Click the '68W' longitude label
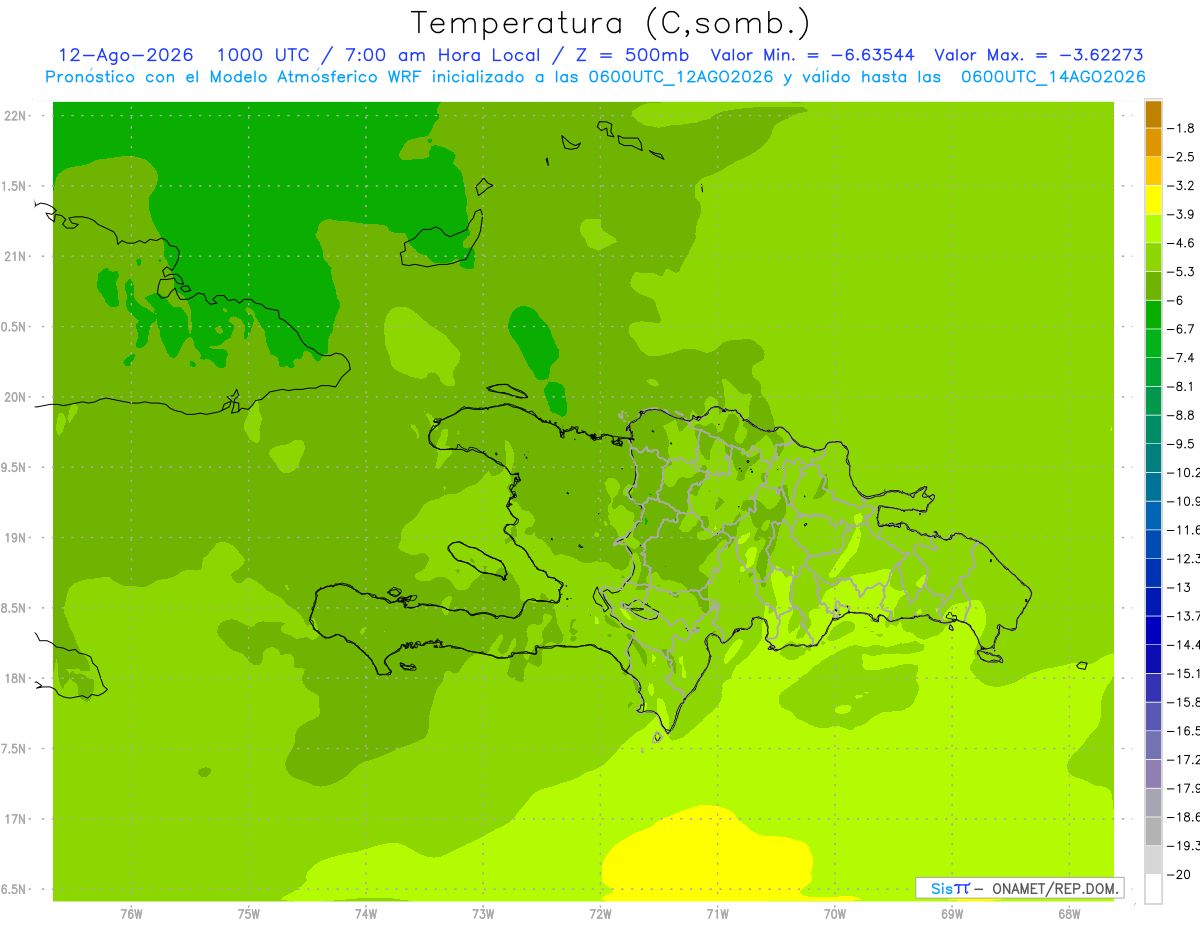Viewport: 1200px width, 927px height. click(x=1069, y=914)
